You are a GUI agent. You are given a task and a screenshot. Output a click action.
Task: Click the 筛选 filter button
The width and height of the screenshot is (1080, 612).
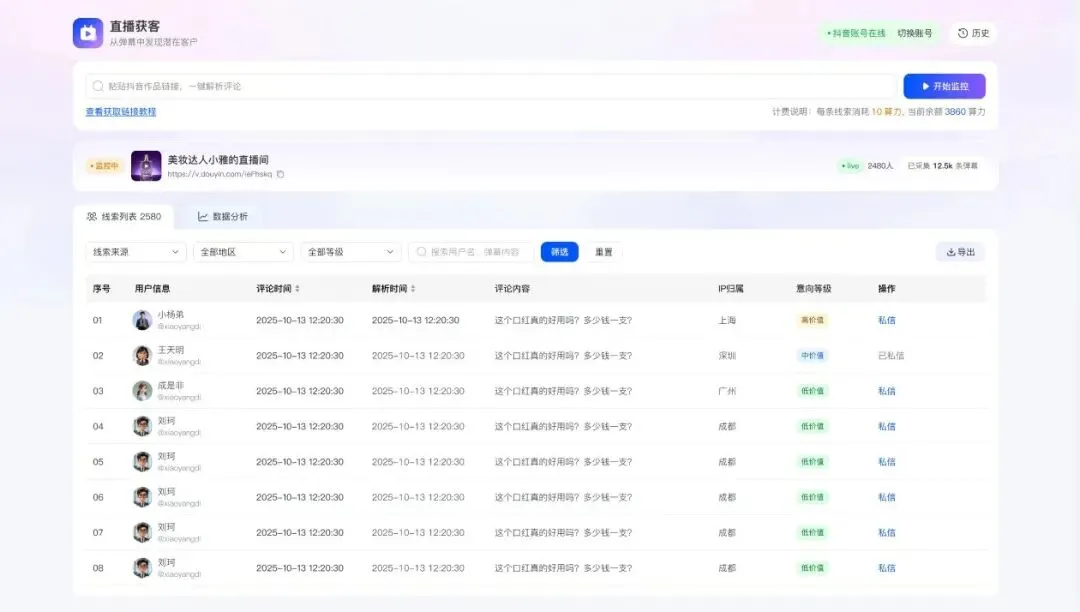559,251
